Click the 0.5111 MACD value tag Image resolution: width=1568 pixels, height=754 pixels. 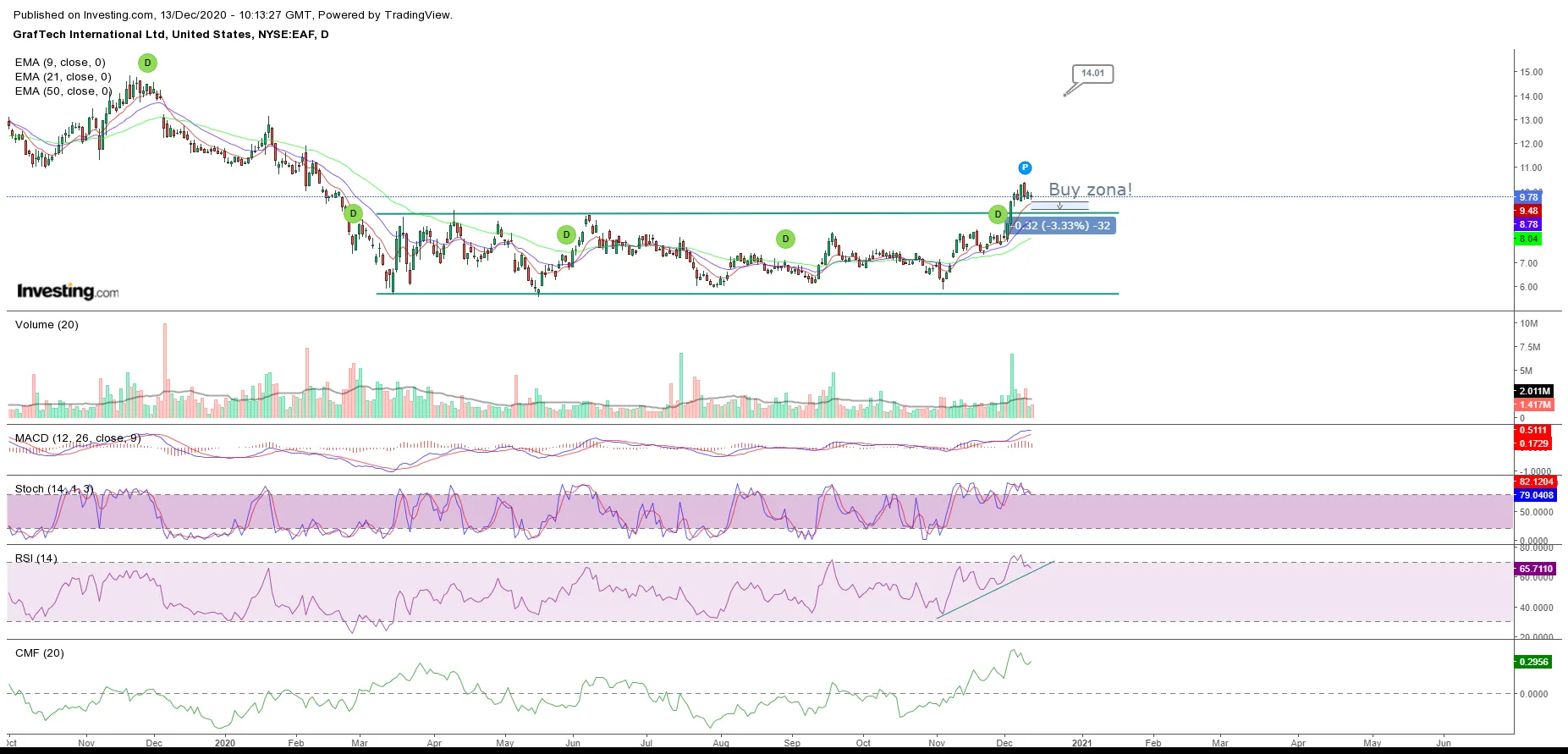pyautogui.click(x=1533, y=430)
